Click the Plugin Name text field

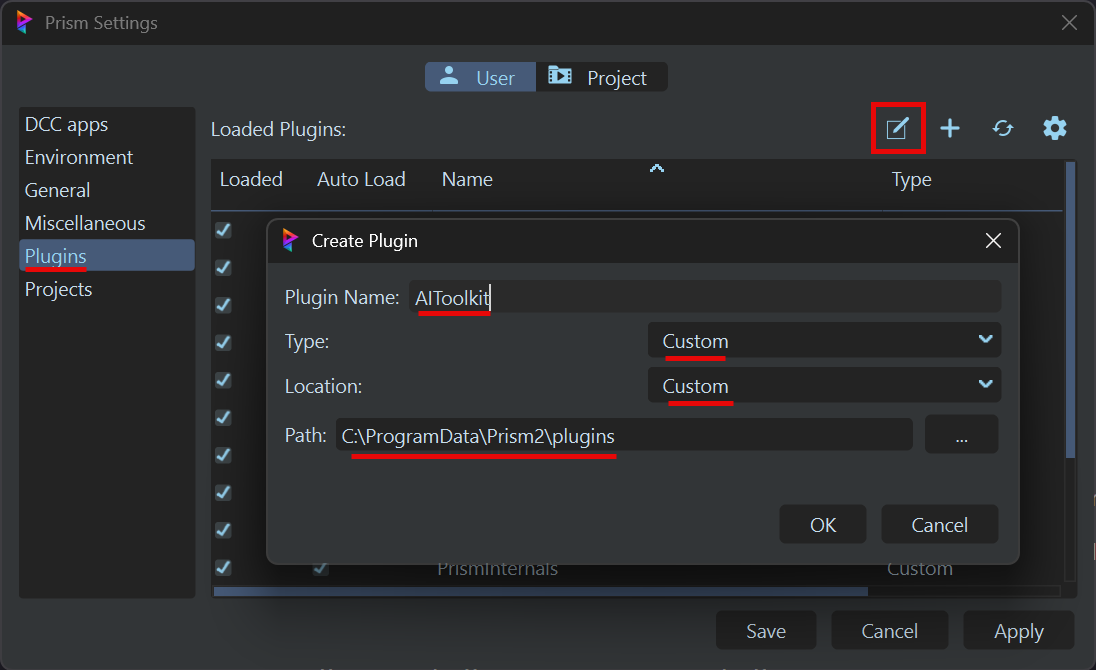click(705, 297)
